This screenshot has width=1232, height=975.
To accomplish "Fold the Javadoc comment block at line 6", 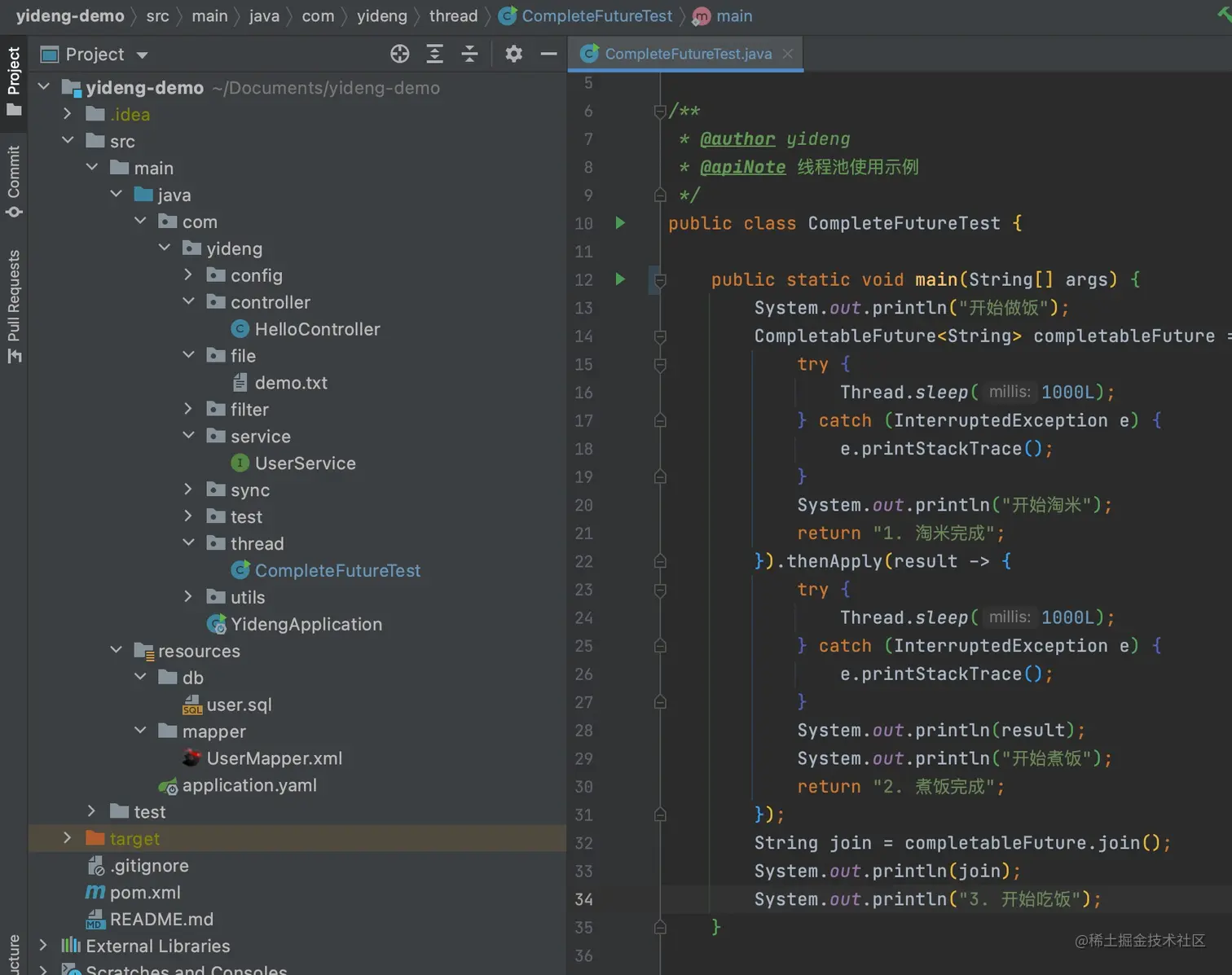I will tap(660, 112).
